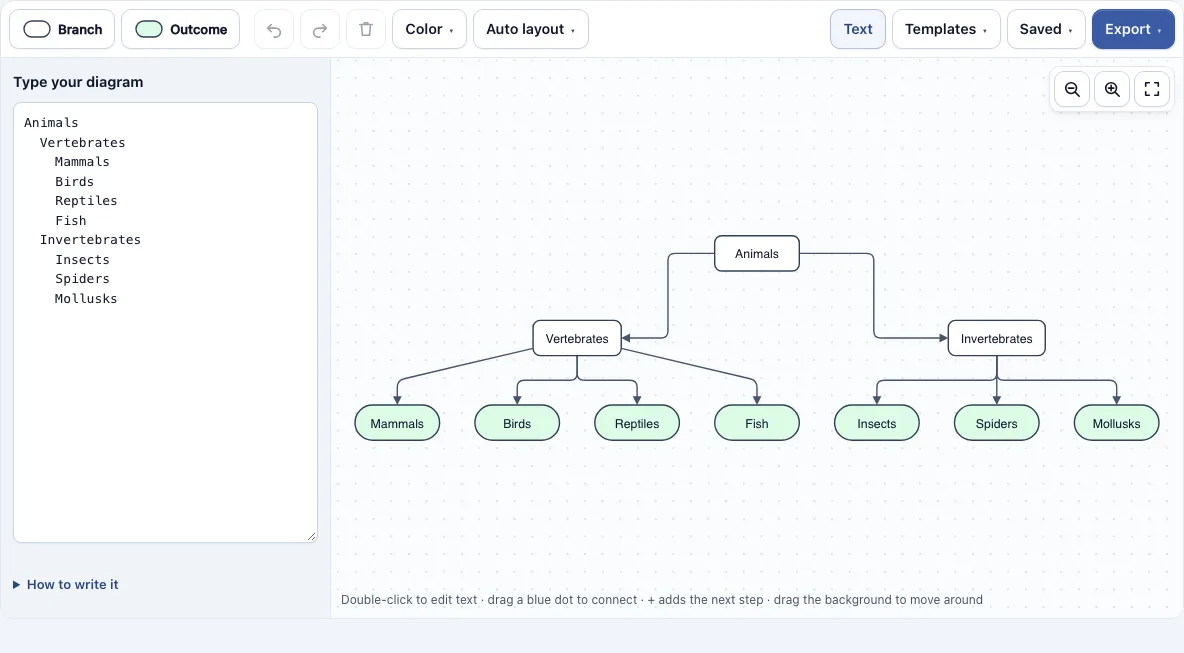
Task: Toggle the Text panel button
Action: click(858, 29)
